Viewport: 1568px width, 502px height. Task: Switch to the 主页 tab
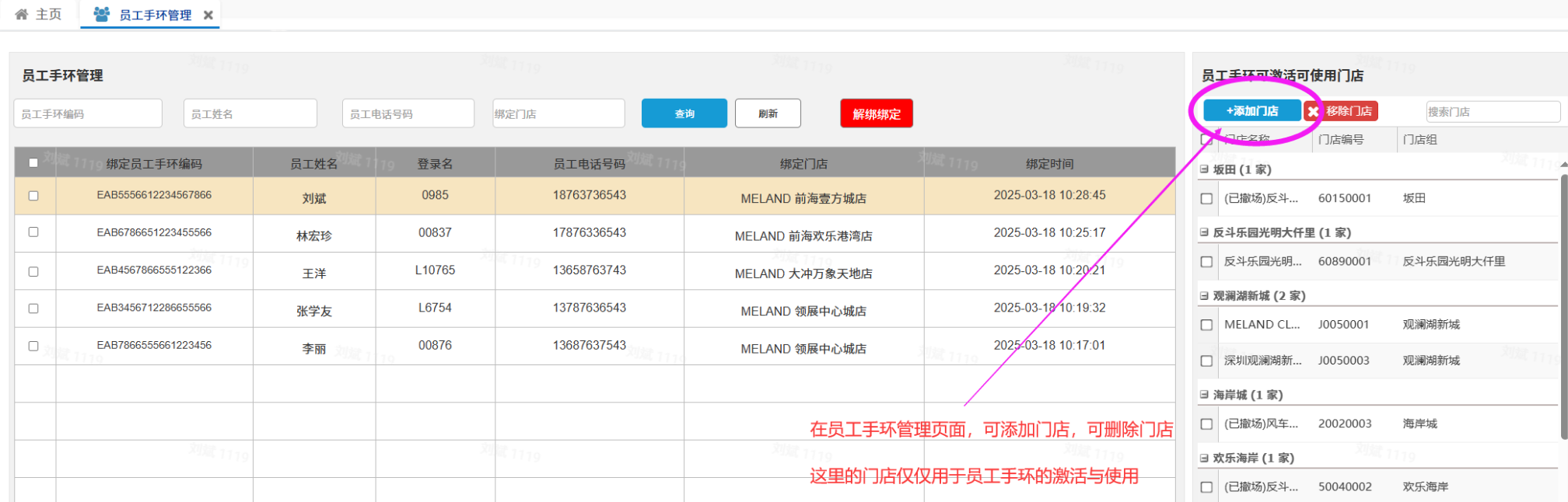point(39,14)
